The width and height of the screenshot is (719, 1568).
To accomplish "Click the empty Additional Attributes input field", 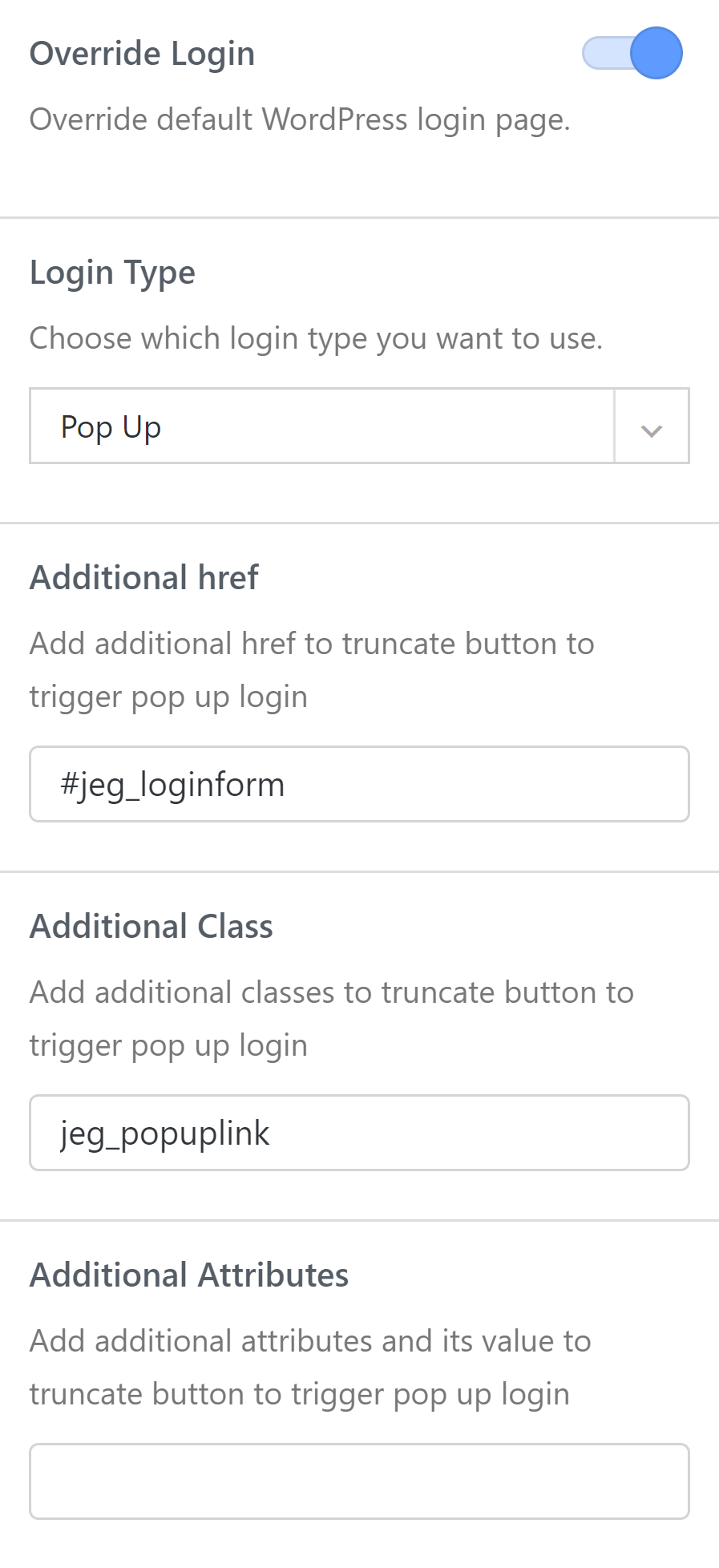I will coord(359,1481).
